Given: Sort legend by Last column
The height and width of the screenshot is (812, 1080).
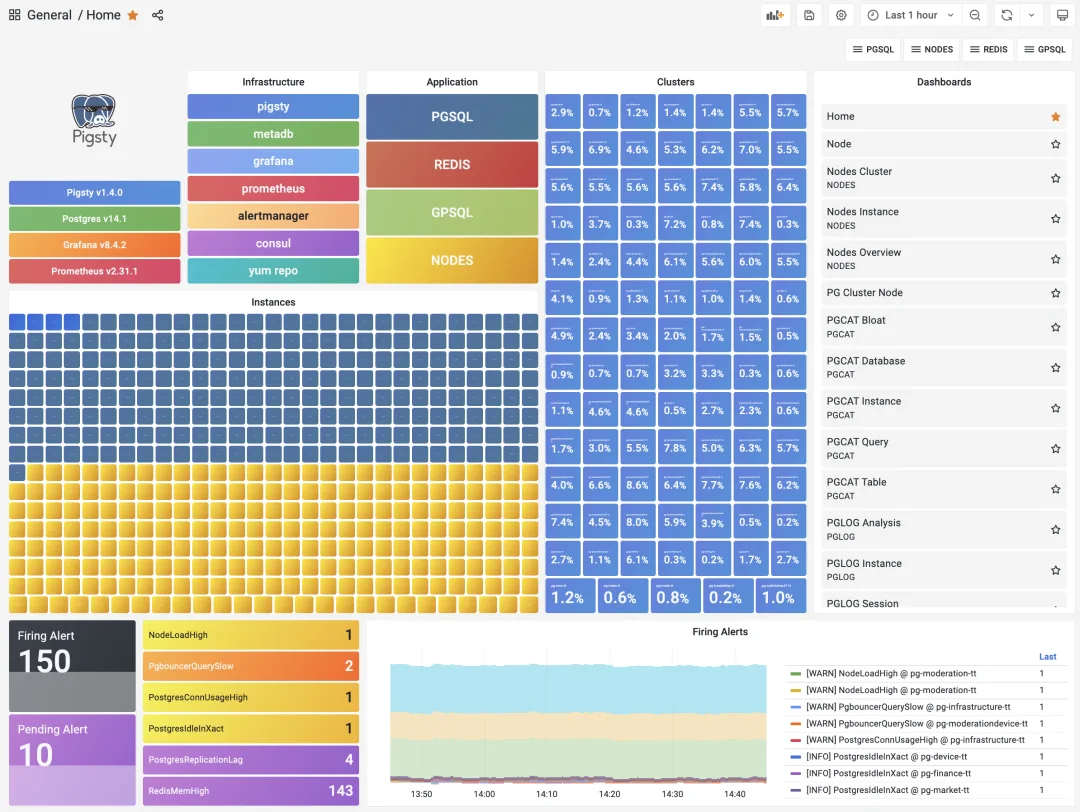Looking at the screenshot, I should pos(1047,657).
